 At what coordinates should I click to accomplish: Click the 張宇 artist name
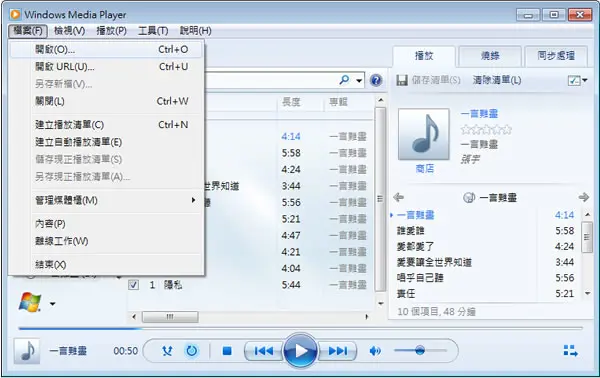click(470, 160)
